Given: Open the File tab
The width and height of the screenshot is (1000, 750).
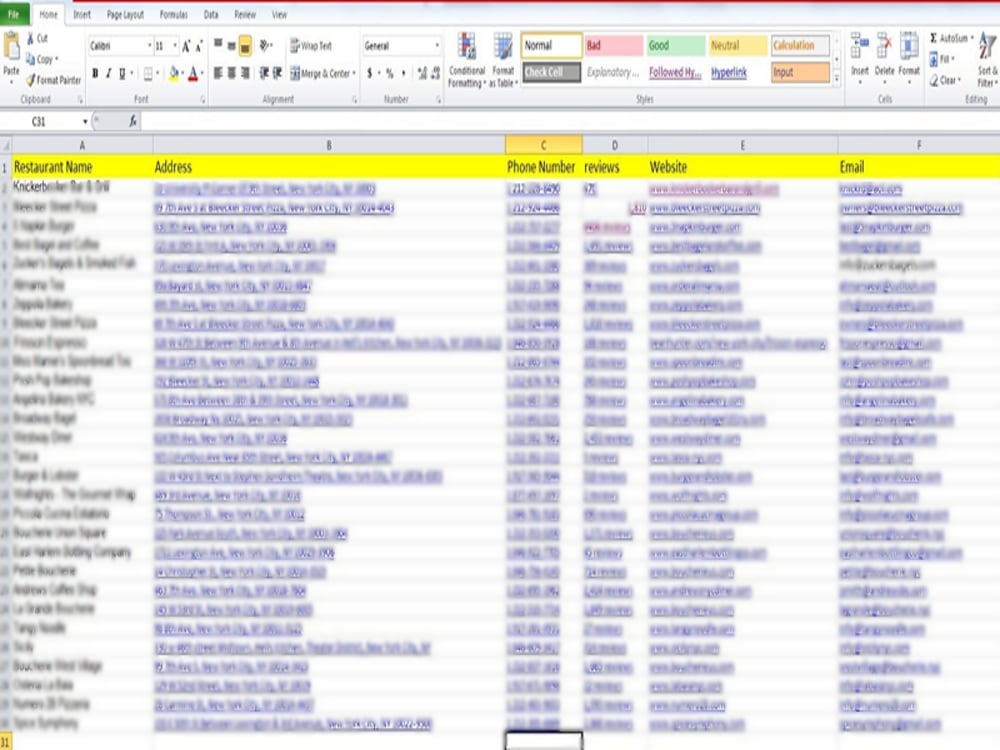Looking at the screenshot, I should coord(14,14).
